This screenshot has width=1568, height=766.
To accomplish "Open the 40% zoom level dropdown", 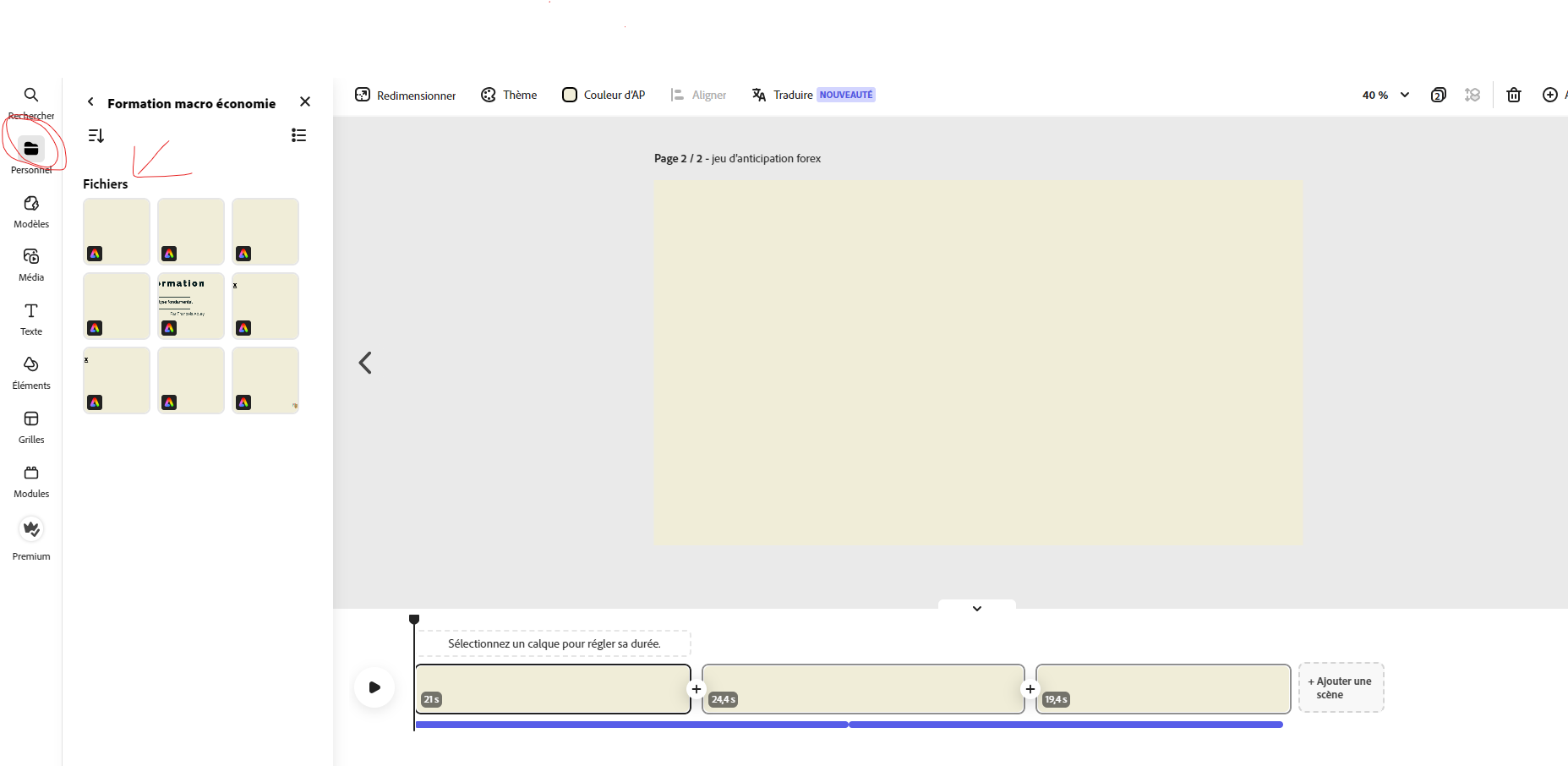I will click(1385, 95).
